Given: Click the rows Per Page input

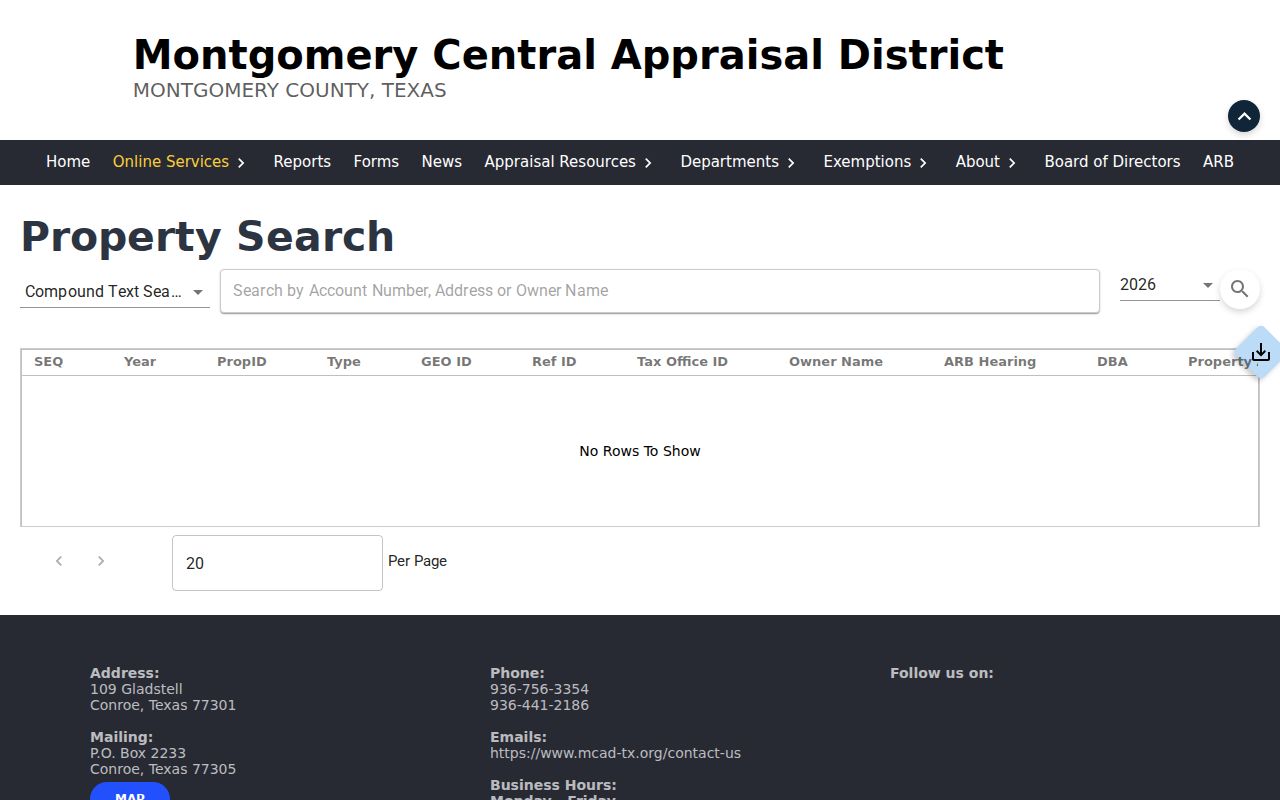Looking at the screenshot, I should click(x=277, y=563).
